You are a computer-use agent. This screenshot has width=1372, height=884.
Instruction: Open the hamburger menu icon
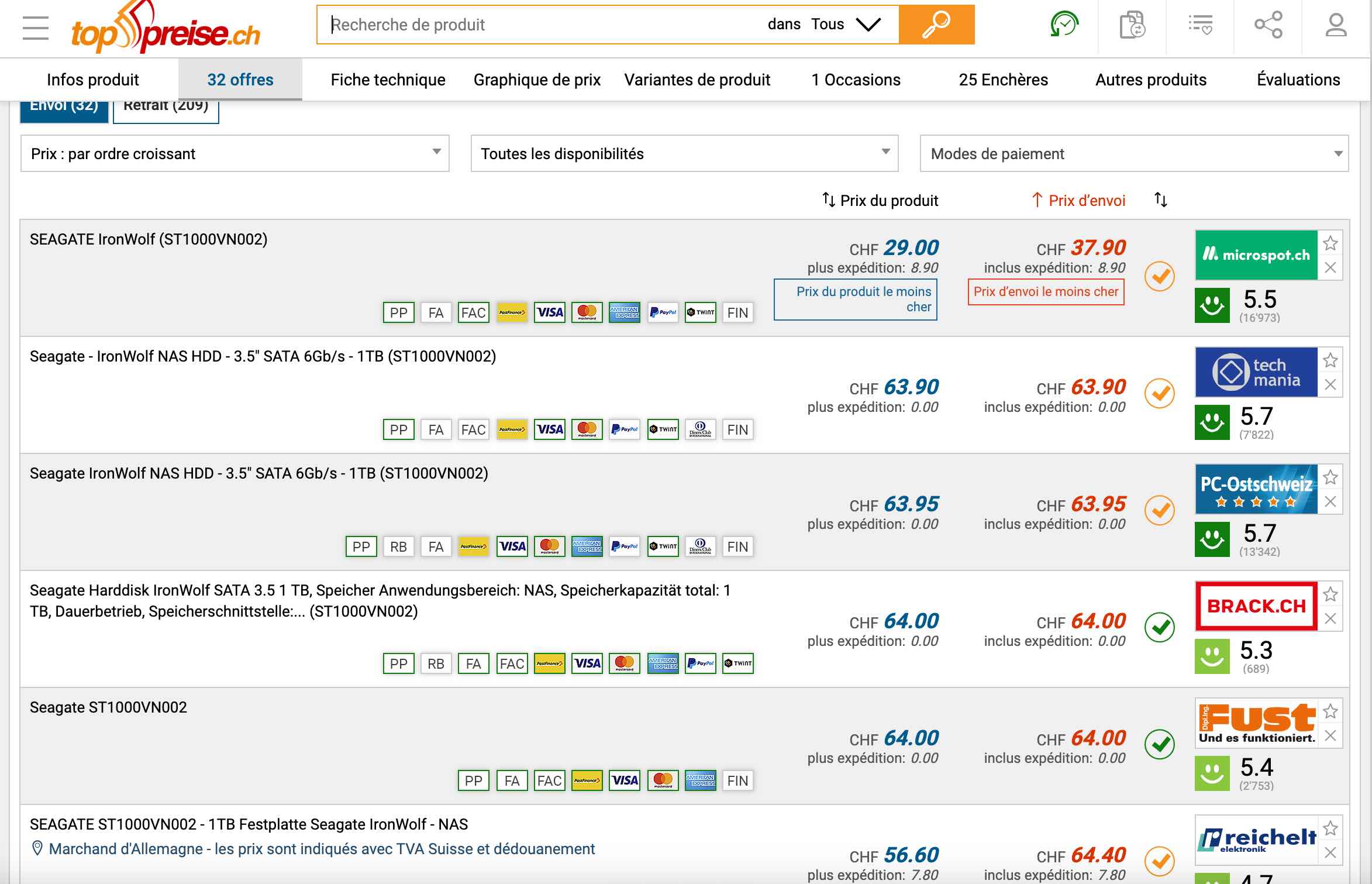tap(35, 27)
